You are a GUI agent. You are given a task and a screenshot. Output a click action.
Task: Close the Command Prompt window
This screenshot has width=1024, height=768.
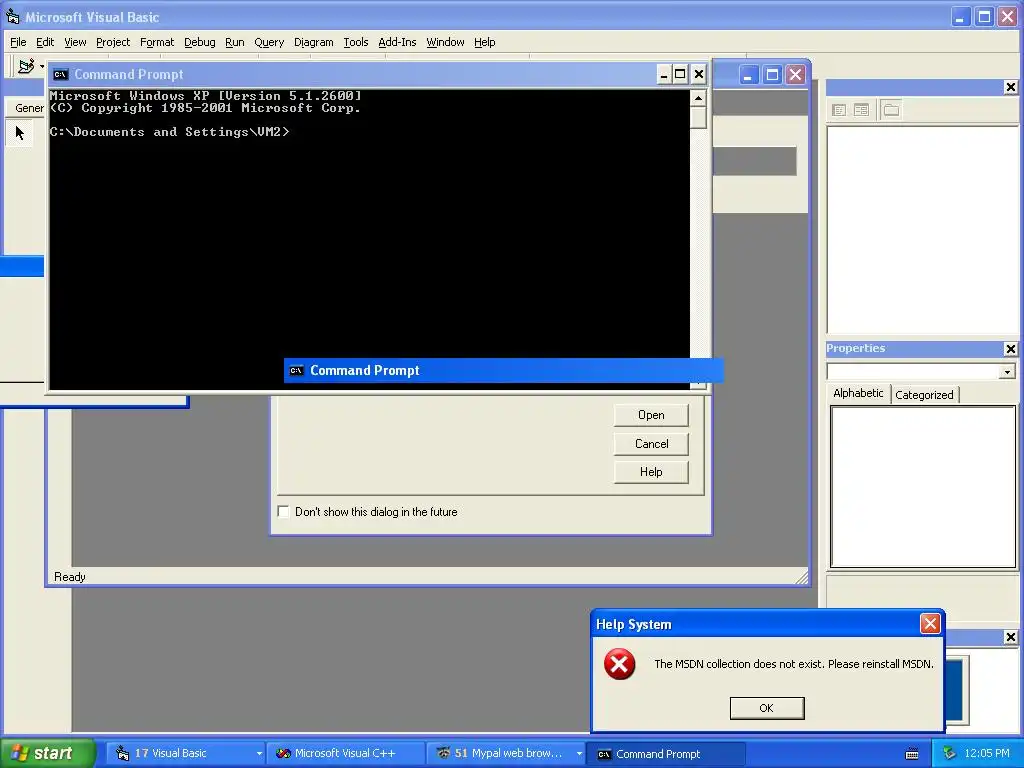tap(699, 74)
